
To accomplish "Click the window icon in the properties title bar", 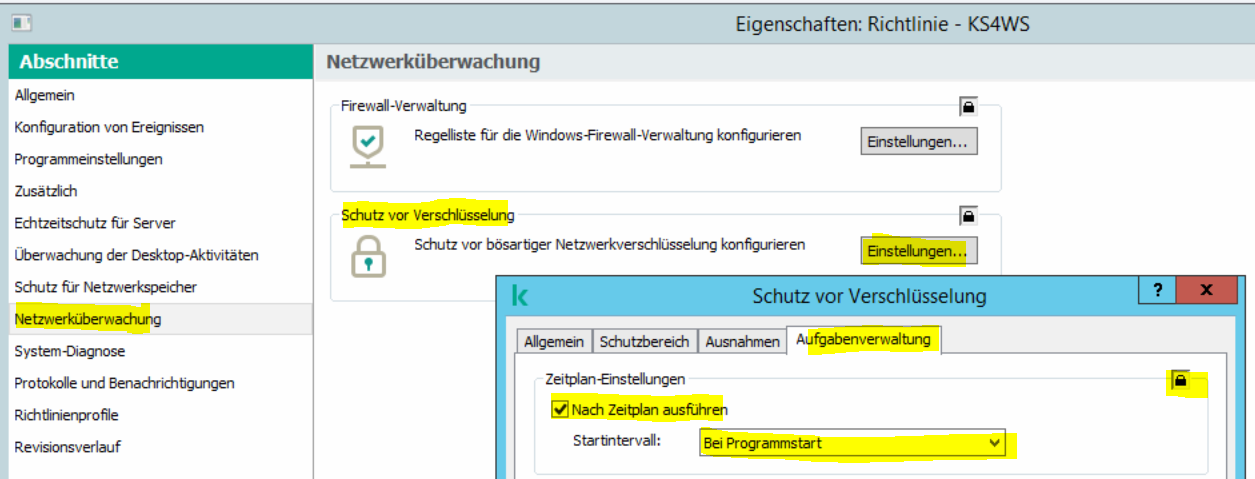I will (21, 21).
